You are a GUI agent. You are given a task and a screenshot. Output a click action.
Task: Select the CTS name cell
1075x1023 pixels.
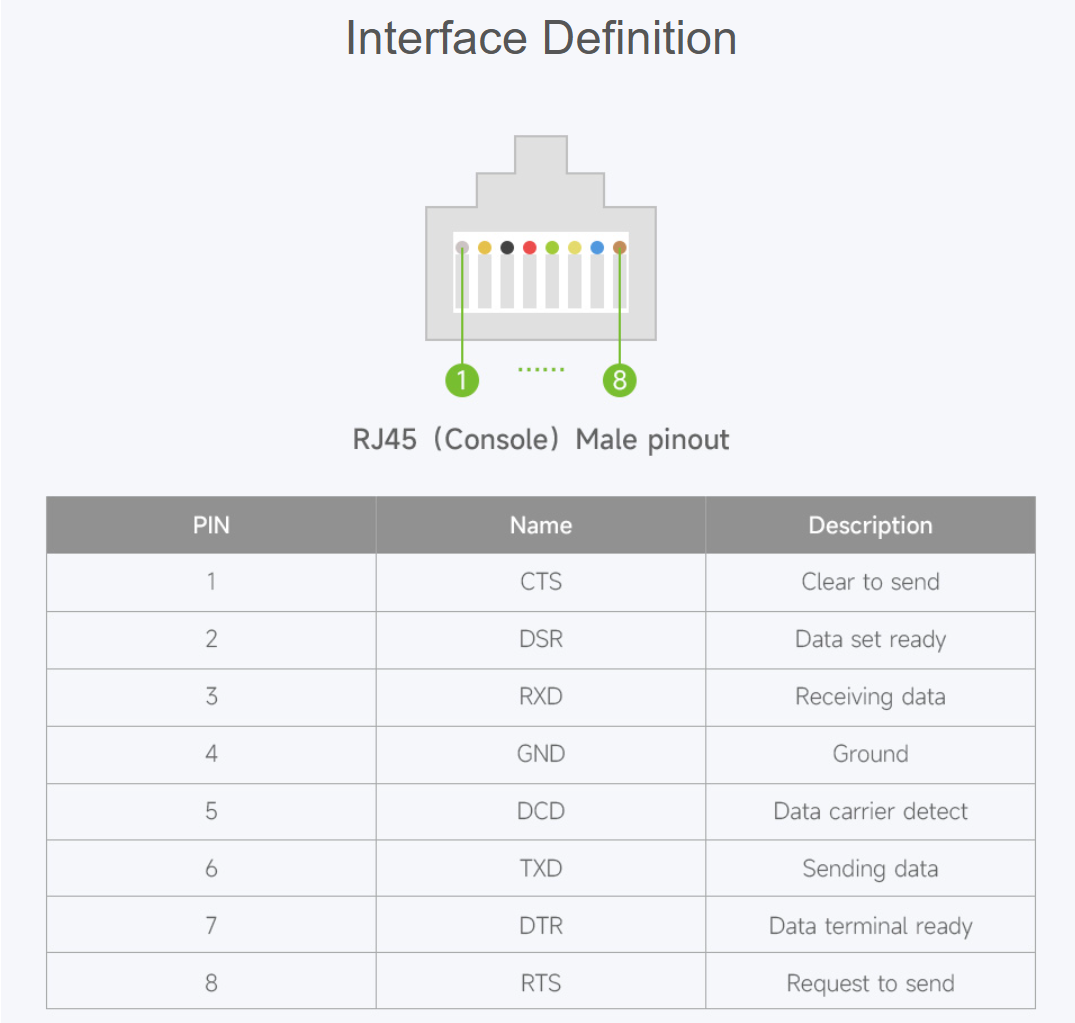click(541, 582)
